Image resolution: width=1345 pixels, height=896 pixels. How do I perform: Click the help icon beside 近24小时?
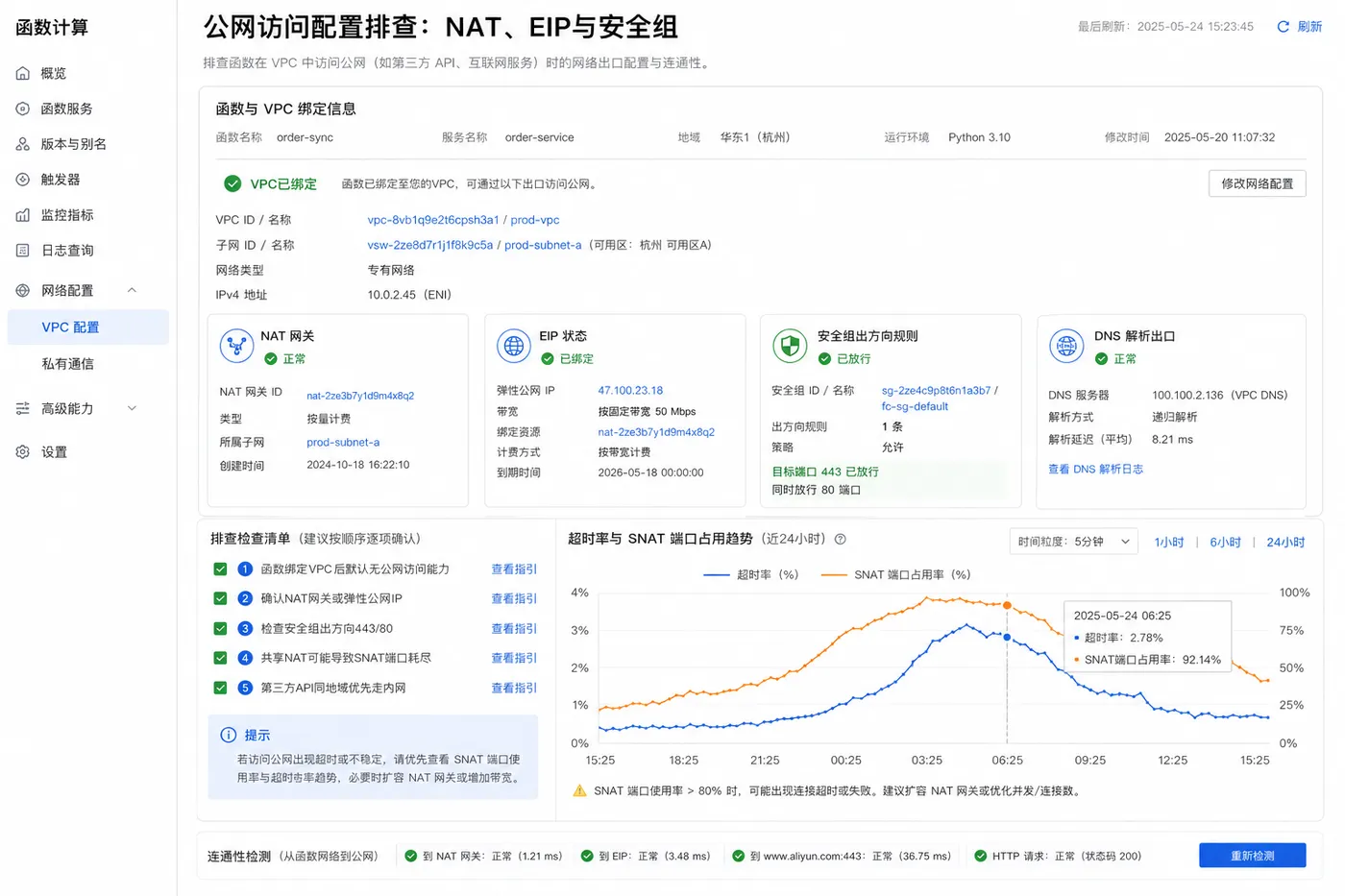pyautogui.click(x=840, y=540)
